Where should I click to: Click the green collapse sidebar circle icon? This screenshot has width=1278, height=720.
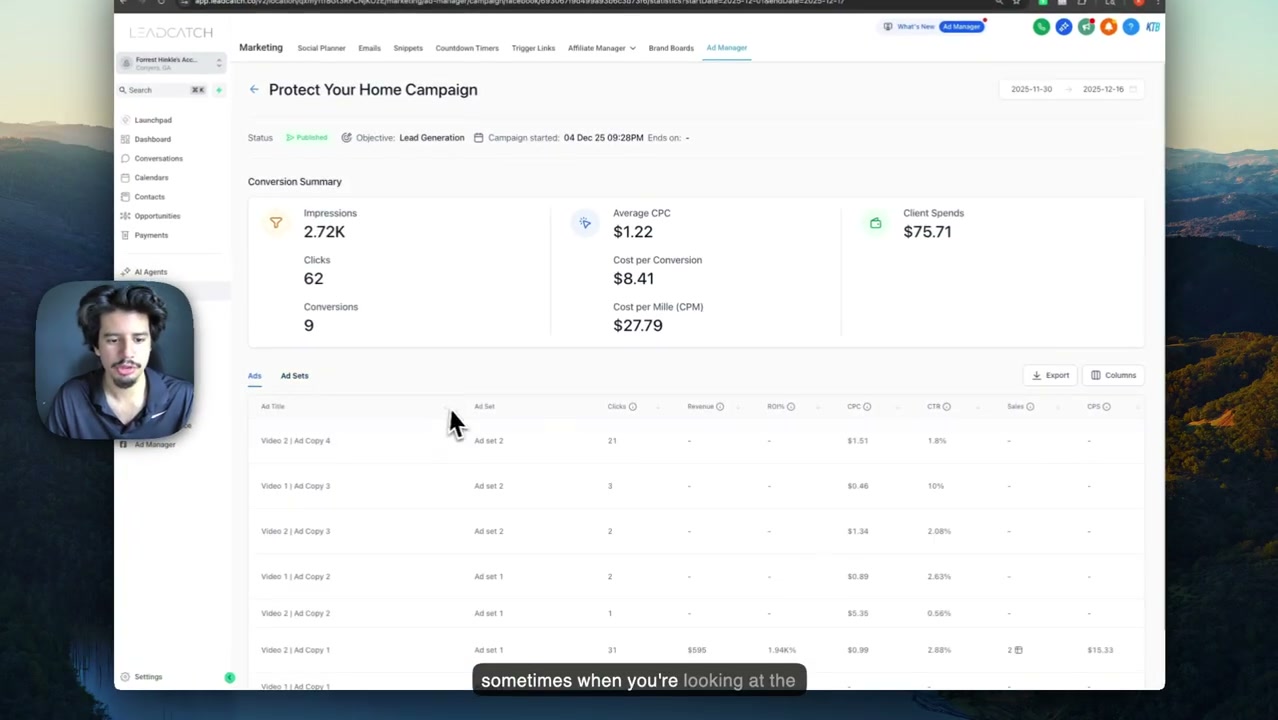tap(230, 678)
